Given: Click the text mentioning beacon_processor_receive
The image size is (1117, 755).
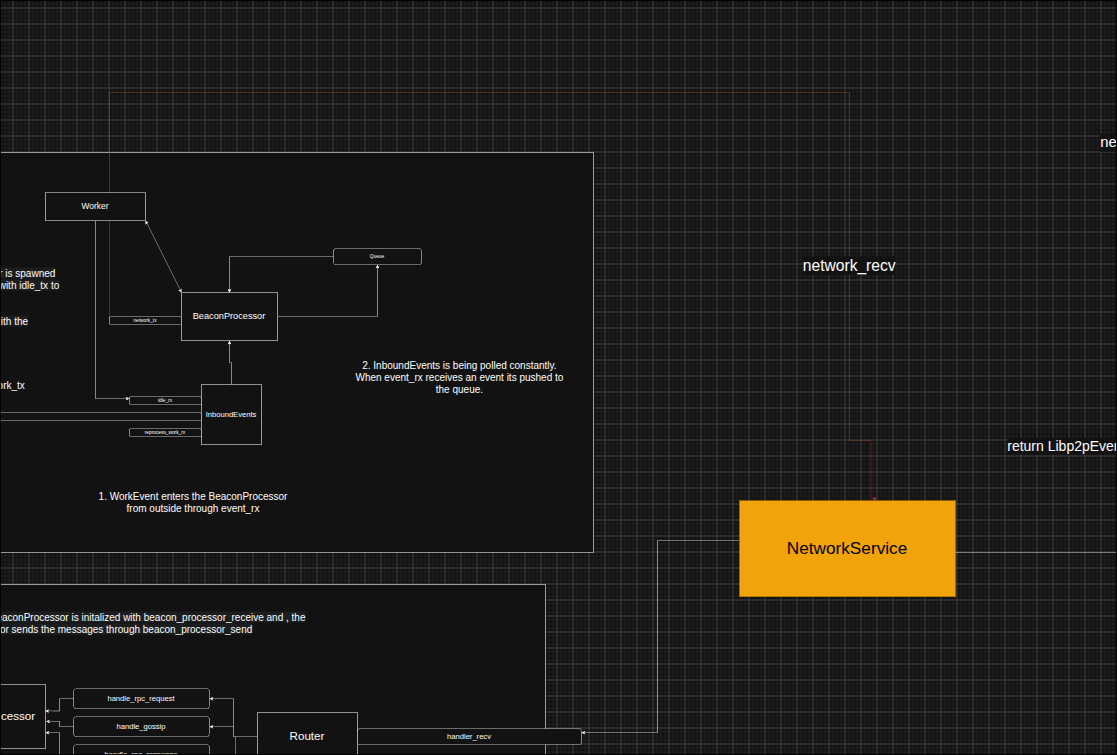Looking at the screenshot, I should [x=153, y=623].
